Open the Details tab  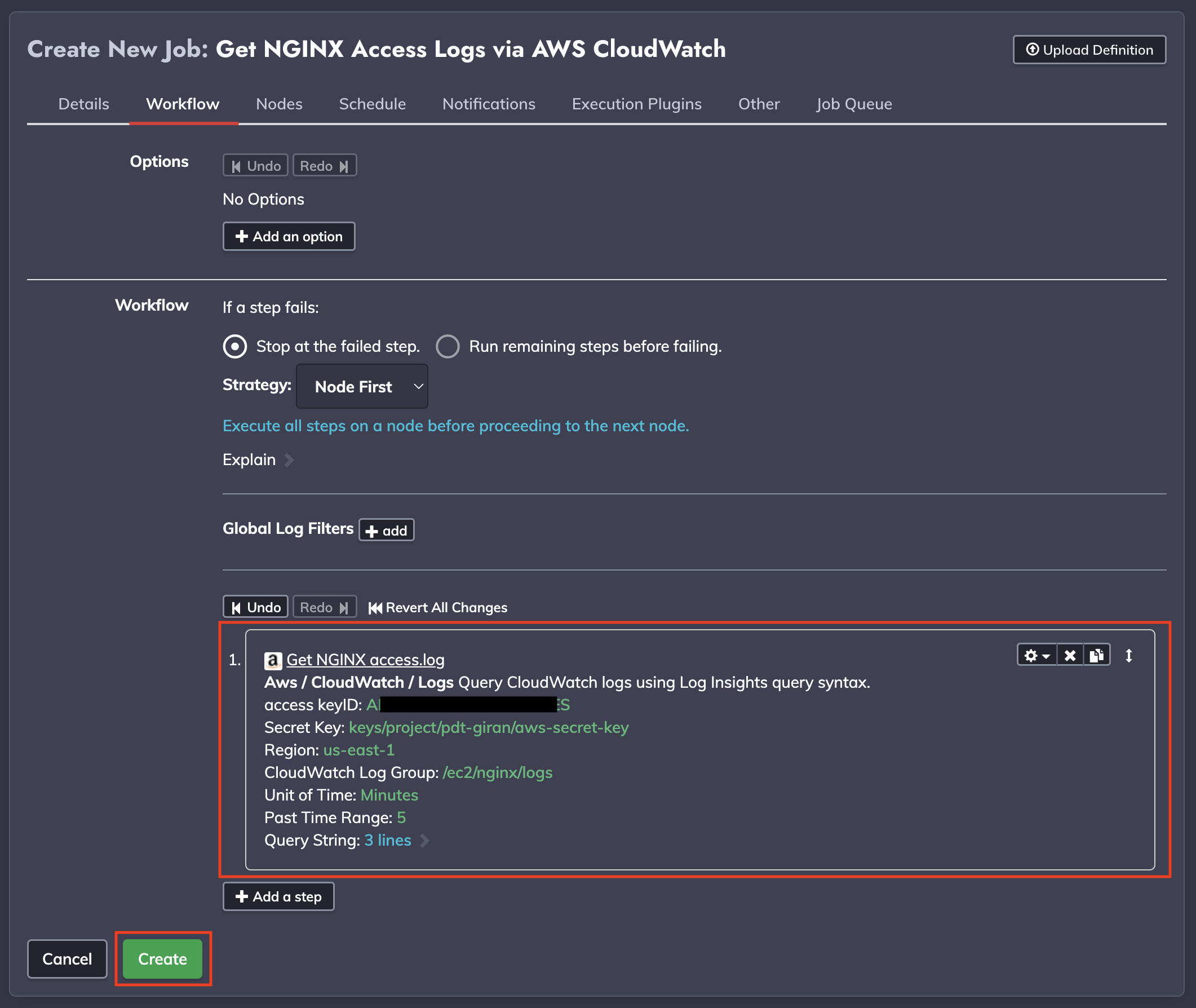83,104
